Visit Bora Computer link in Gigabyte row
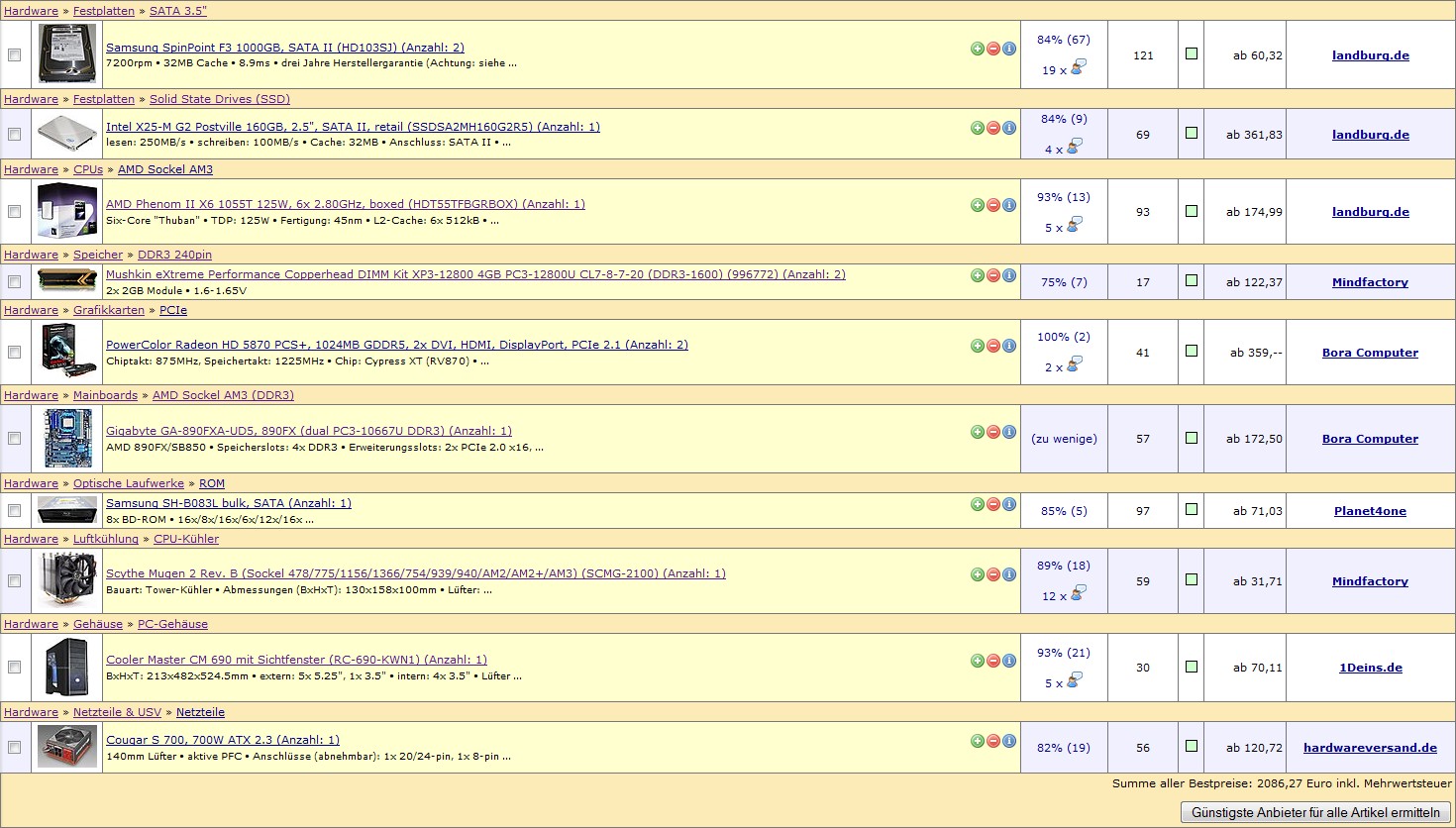The image size is (1456, 828). [x=1370, y=439]
